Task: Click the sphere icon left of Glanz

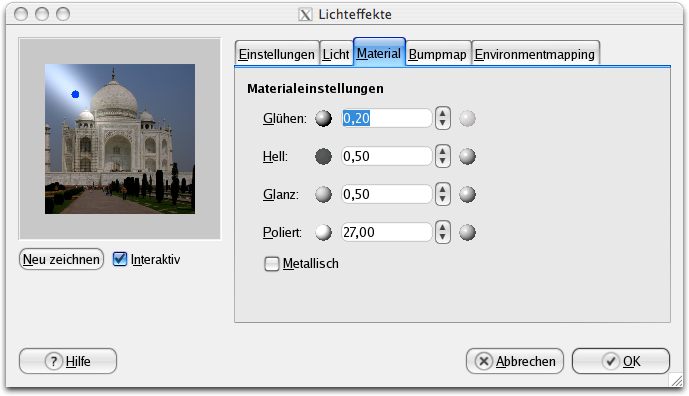Action: click(x=323, y=194)
